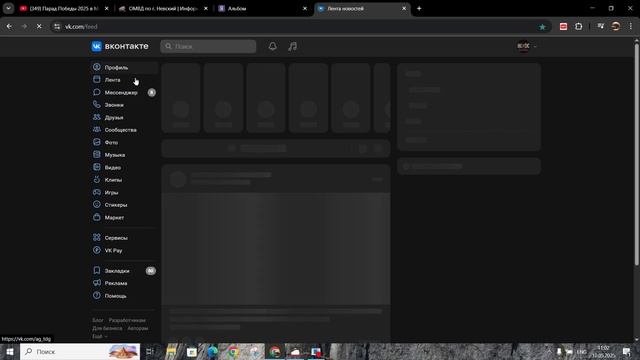Stop loading the page

(x=39, y=27)
